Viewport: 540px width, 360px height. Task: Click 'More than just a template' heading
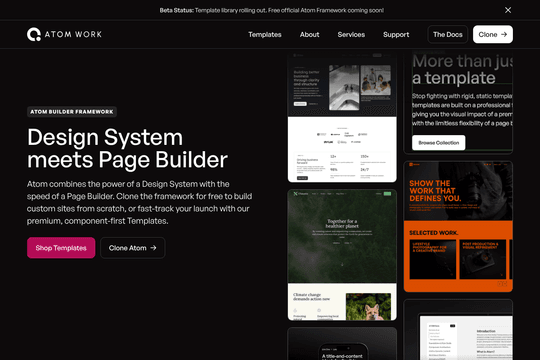point(462,70)
